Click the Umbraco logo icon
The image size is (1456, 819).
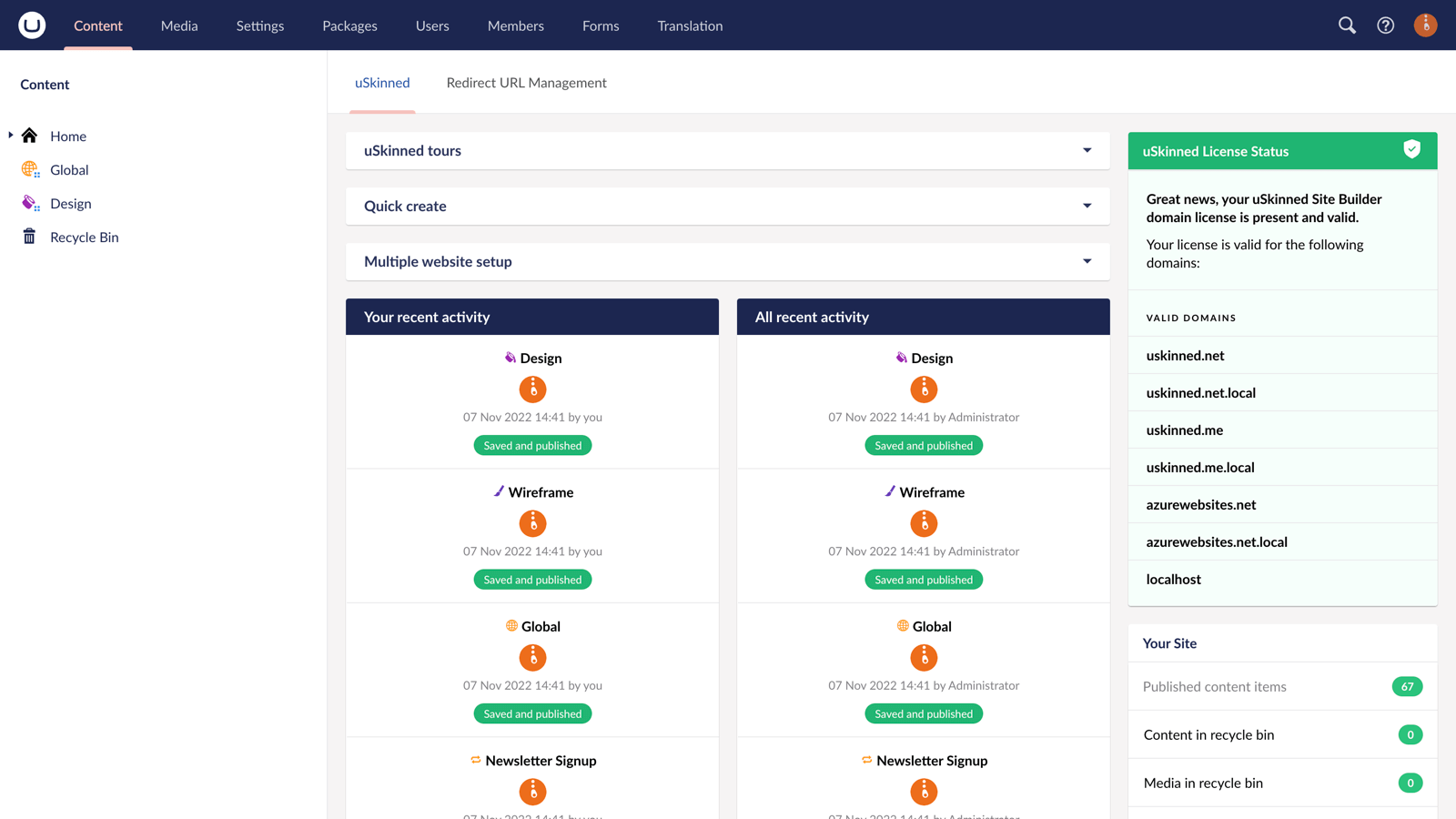32,25
